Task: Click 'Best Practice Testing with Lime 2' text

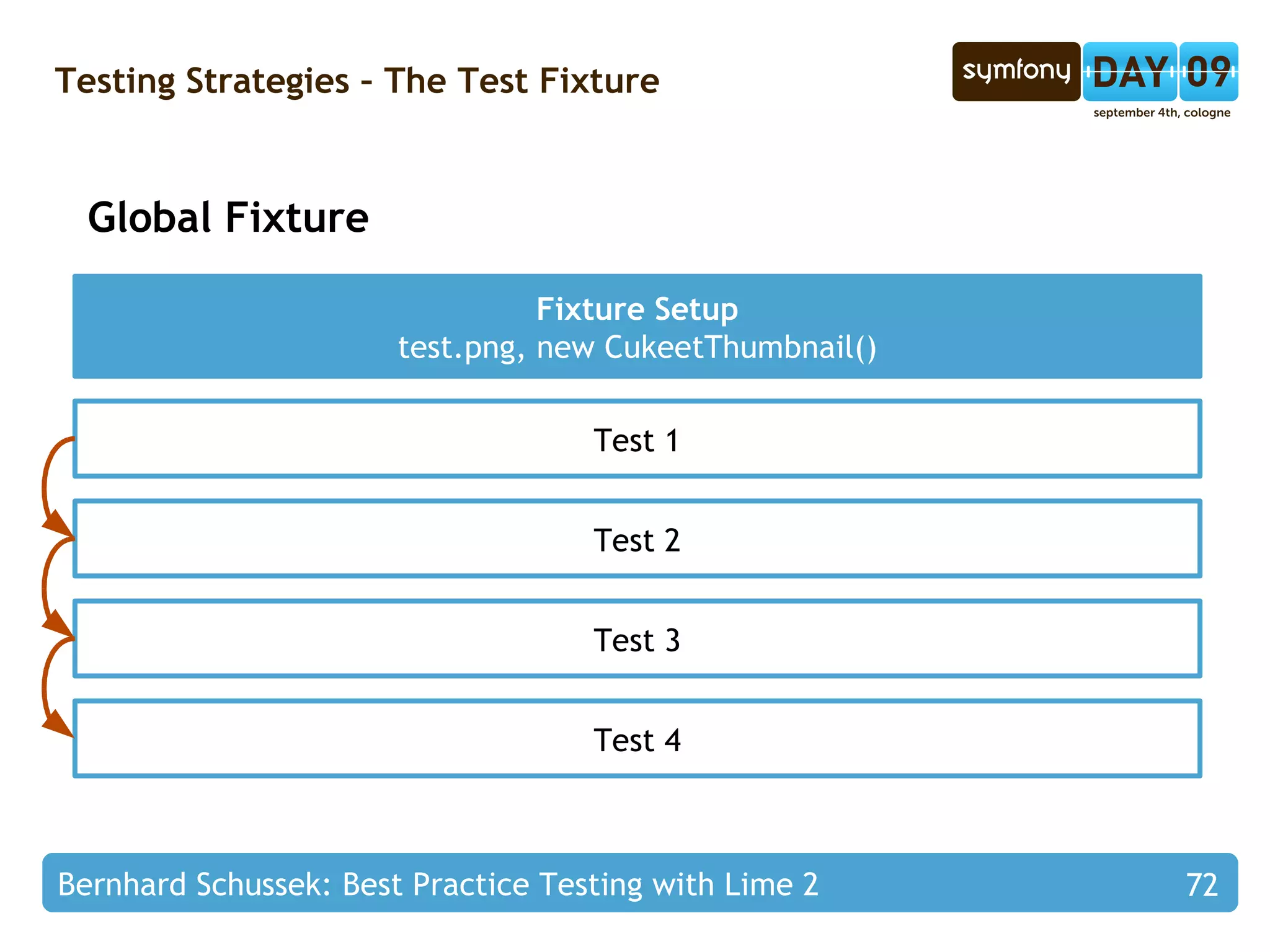Action: point(580,884)
